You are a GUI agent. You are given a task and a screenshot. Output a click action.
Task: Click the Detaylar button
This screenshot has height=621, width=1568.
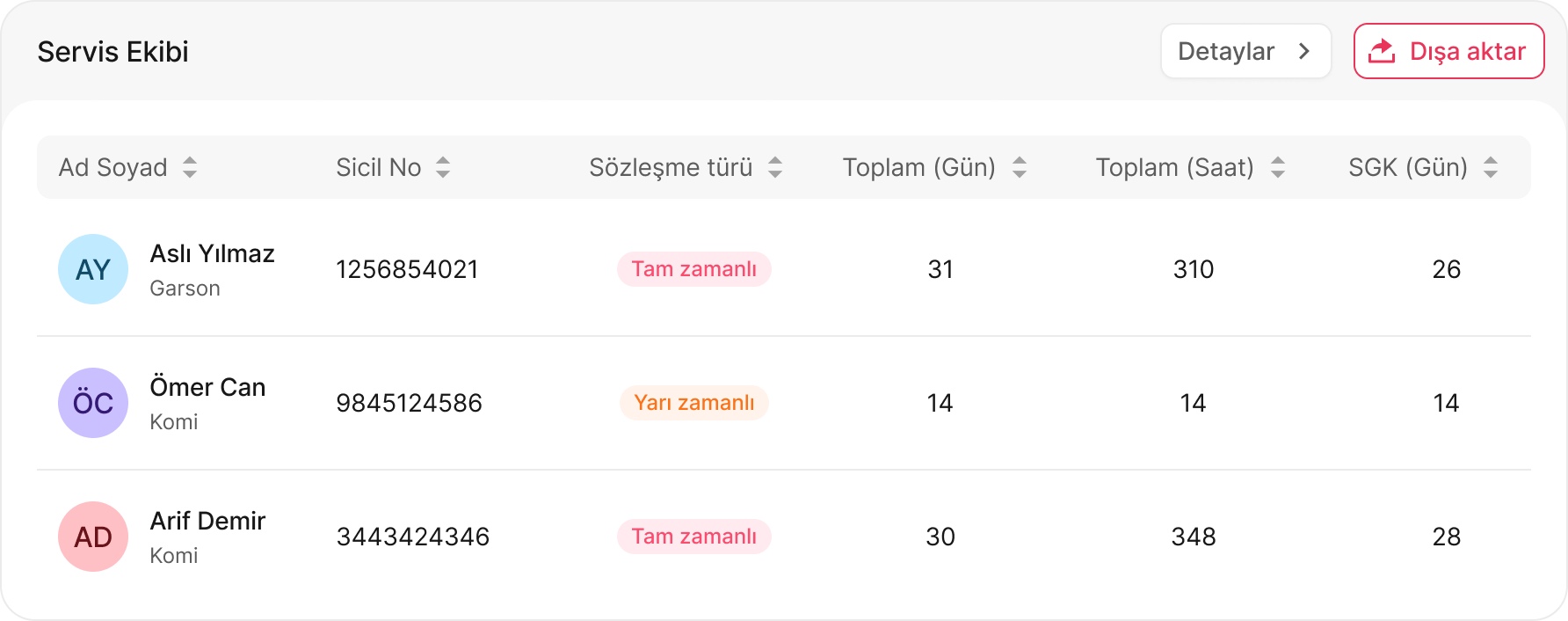1245,51
